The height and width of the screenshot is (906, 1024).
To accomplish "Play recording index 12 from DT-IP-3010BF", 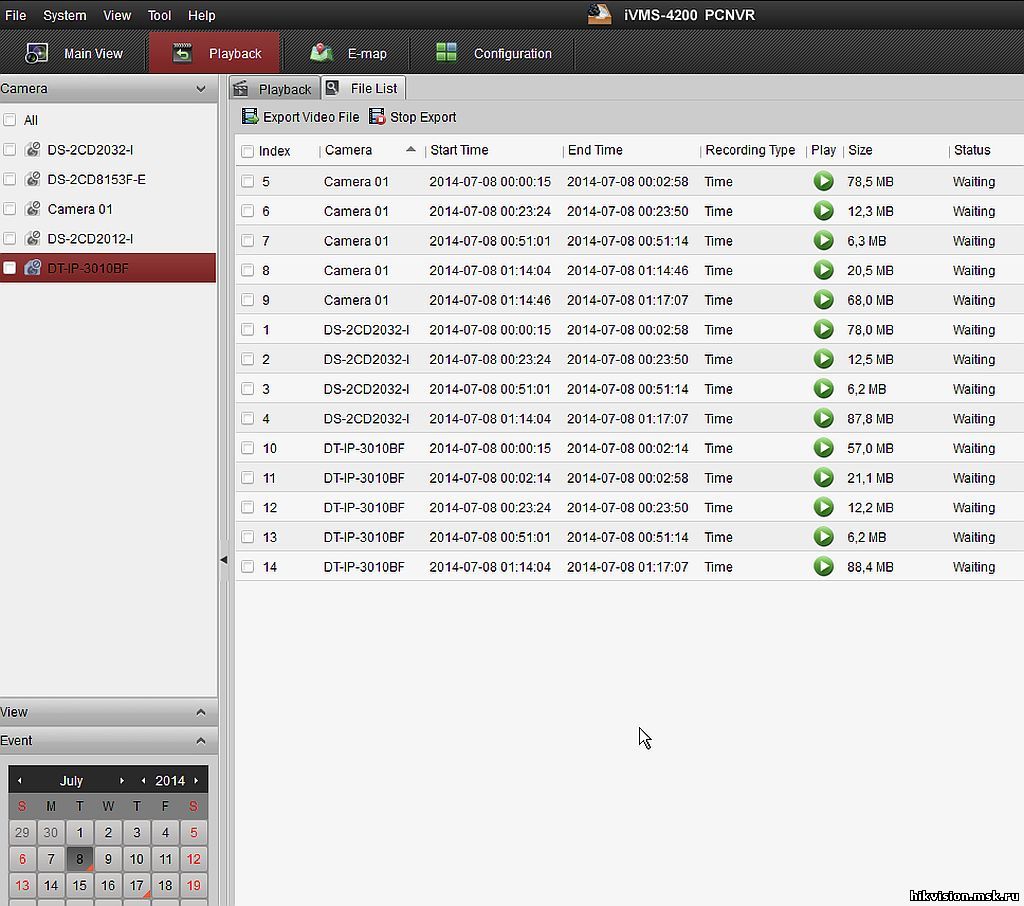I will (824, 507).
